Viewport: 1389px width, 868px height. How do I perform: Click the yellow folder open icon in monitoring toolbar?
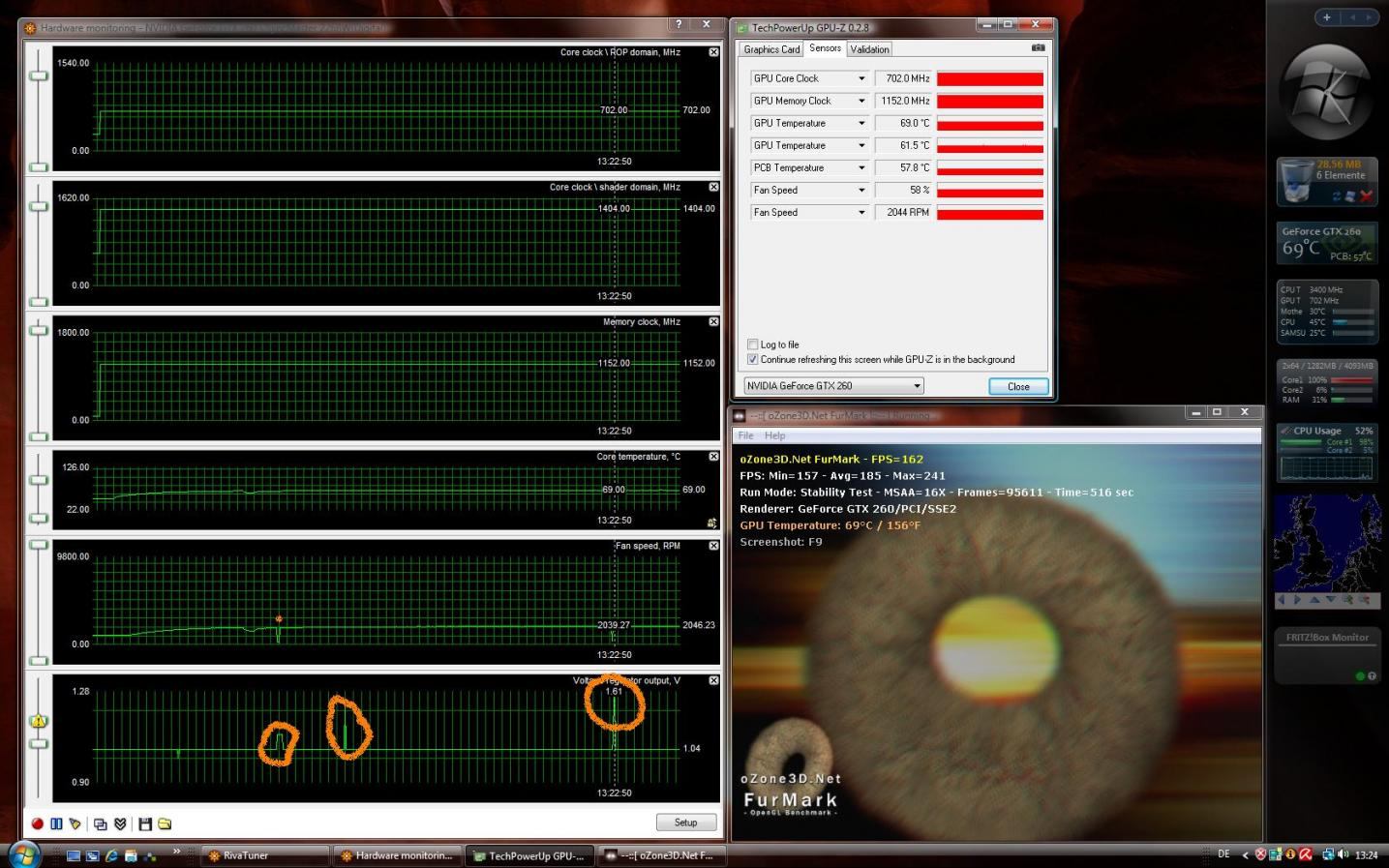click(165, 823)
